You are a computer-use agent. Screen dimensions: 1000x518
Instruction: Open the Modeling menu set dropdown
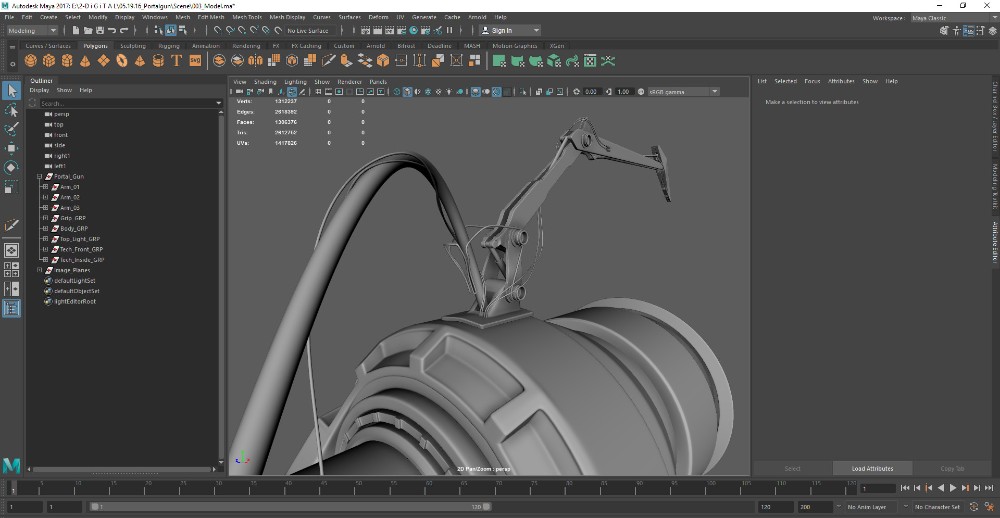click(32, 30)
